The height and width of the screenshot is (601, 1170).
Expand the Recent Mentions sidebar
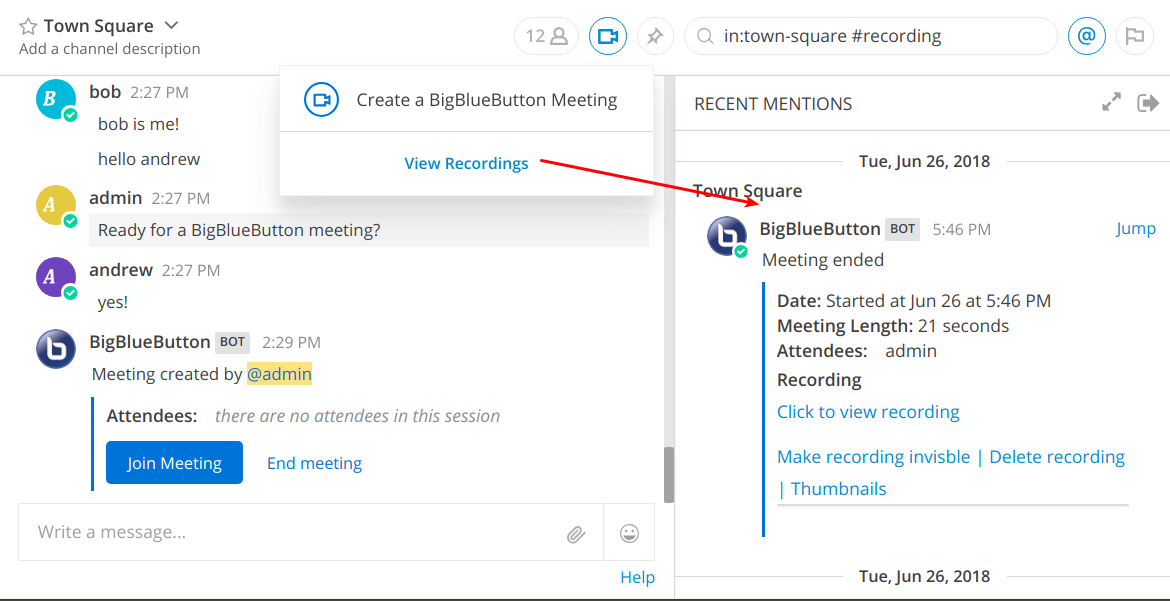coord(1112,103)
